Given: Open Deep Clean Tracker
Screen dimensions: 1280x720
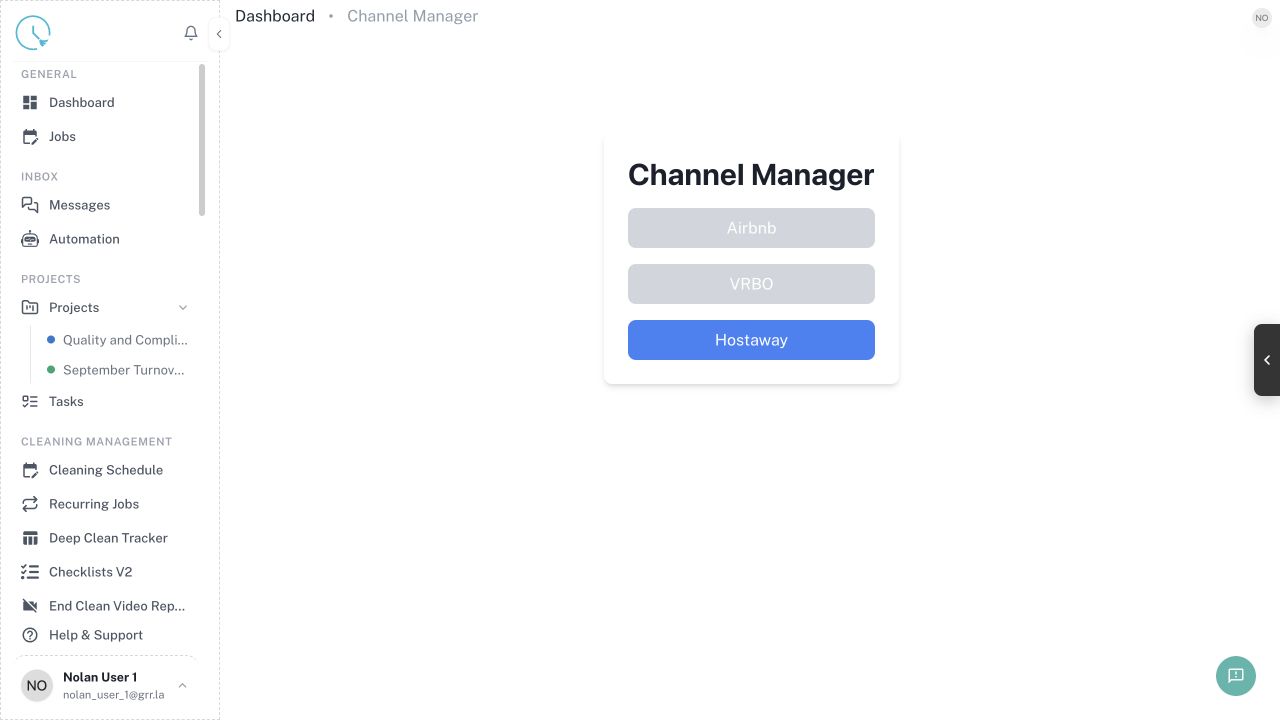Looking at the screenshot, I should (108, 538).
